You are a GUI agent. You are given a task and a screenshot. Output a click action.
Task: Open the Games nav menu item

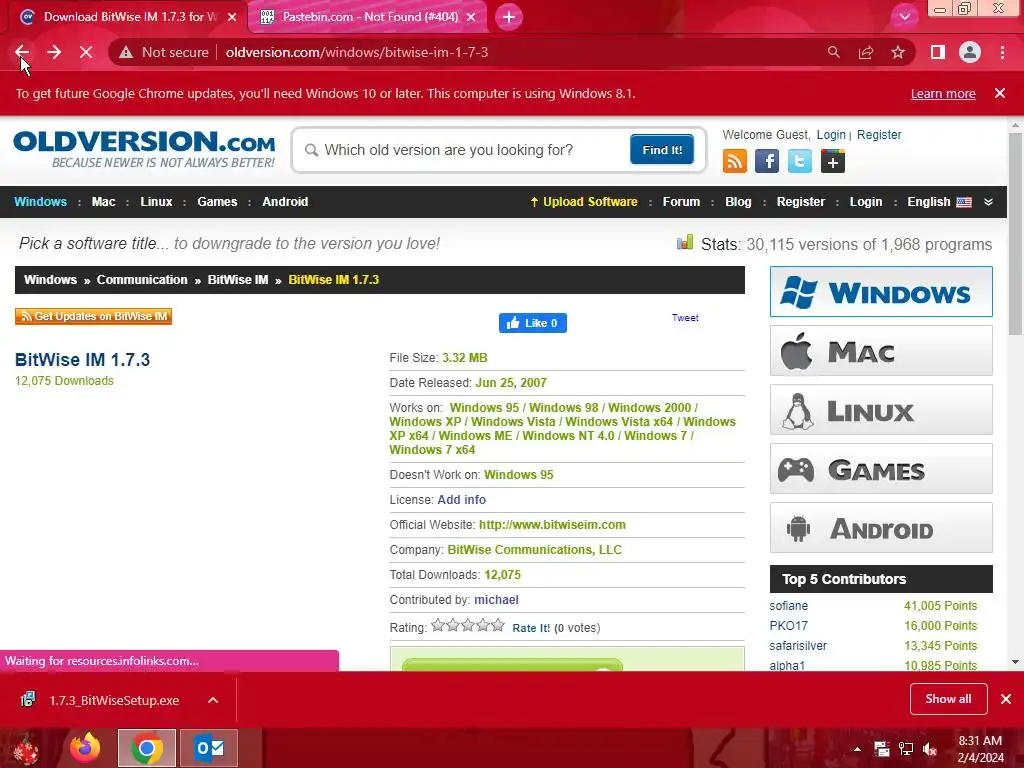click(217, 202)
